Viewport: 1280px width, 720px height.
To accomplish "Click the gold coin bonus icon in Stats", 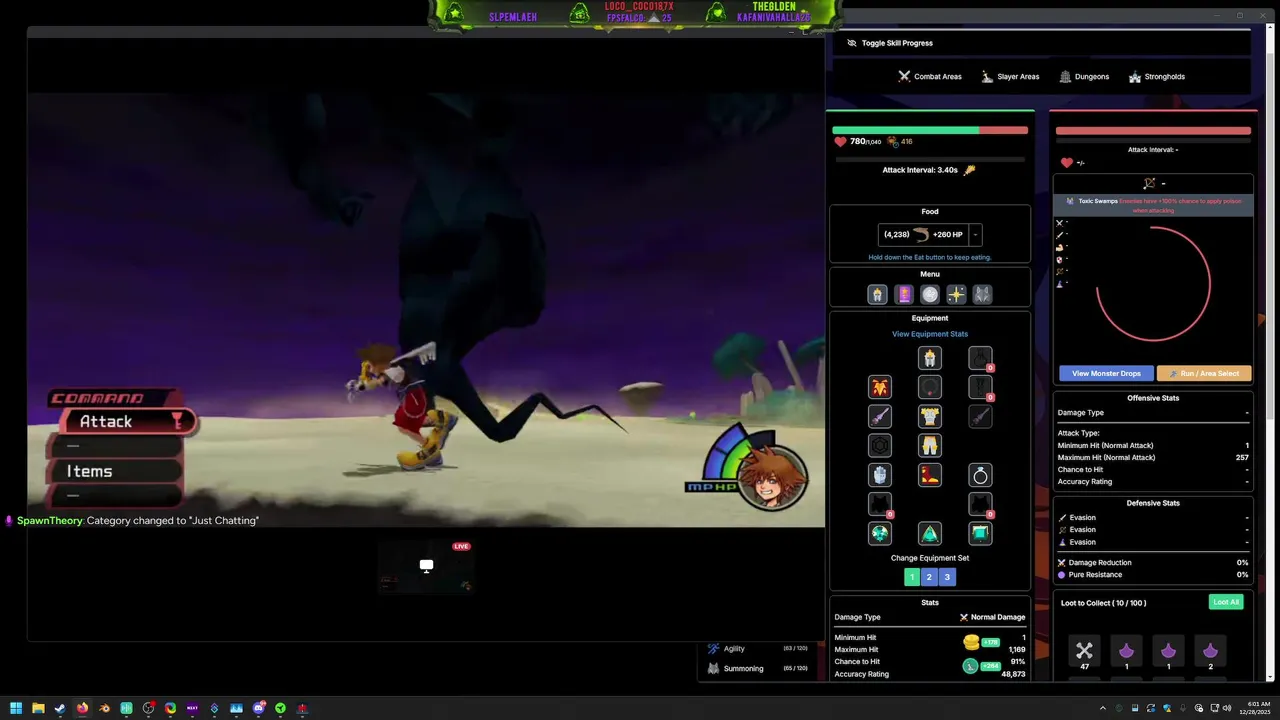I will (971, 642).
